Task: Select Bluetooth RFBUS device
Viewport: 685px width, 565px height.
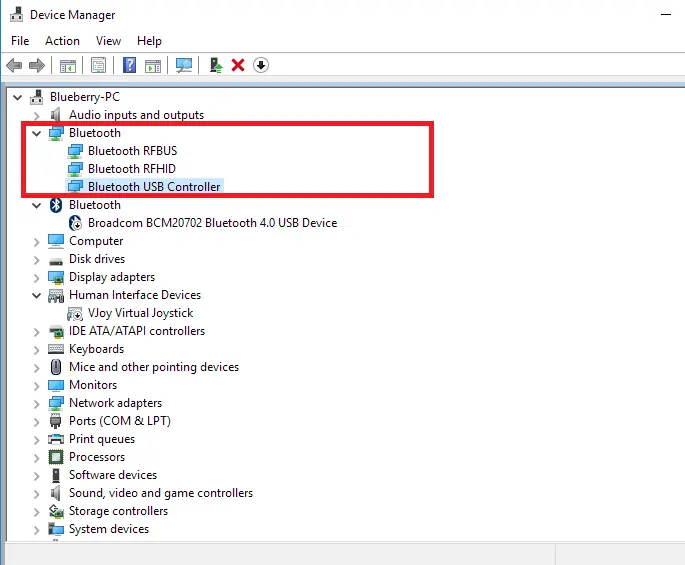Action: 132,151
